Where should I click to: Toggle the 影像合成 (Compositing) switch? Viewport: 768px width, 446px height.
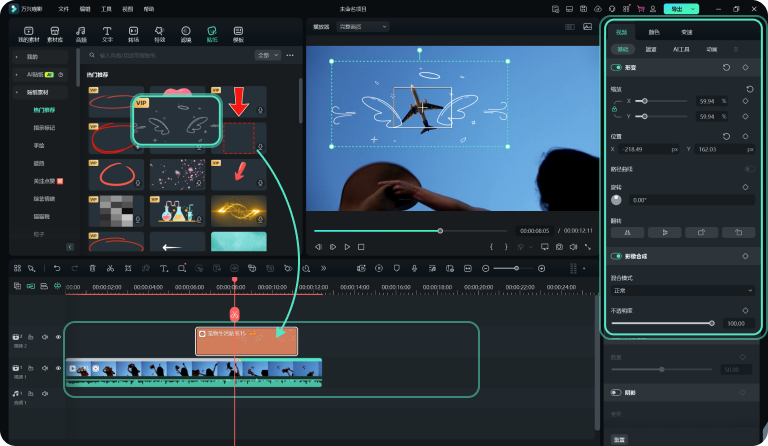pyautogui.click(x=615, y=256)
